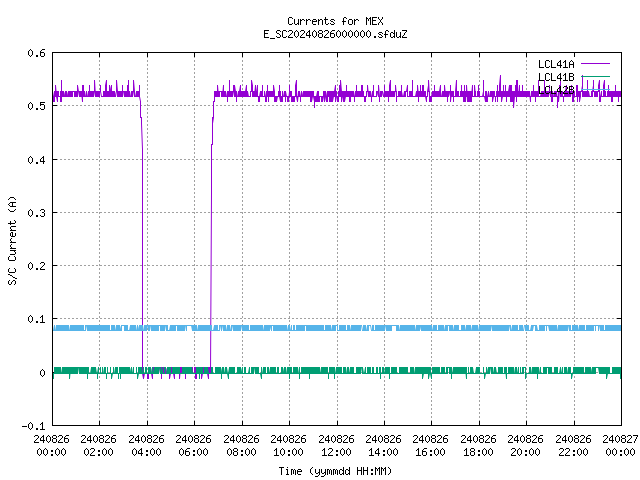Click the 0.5 y-axis tick label

pos(36,106)
